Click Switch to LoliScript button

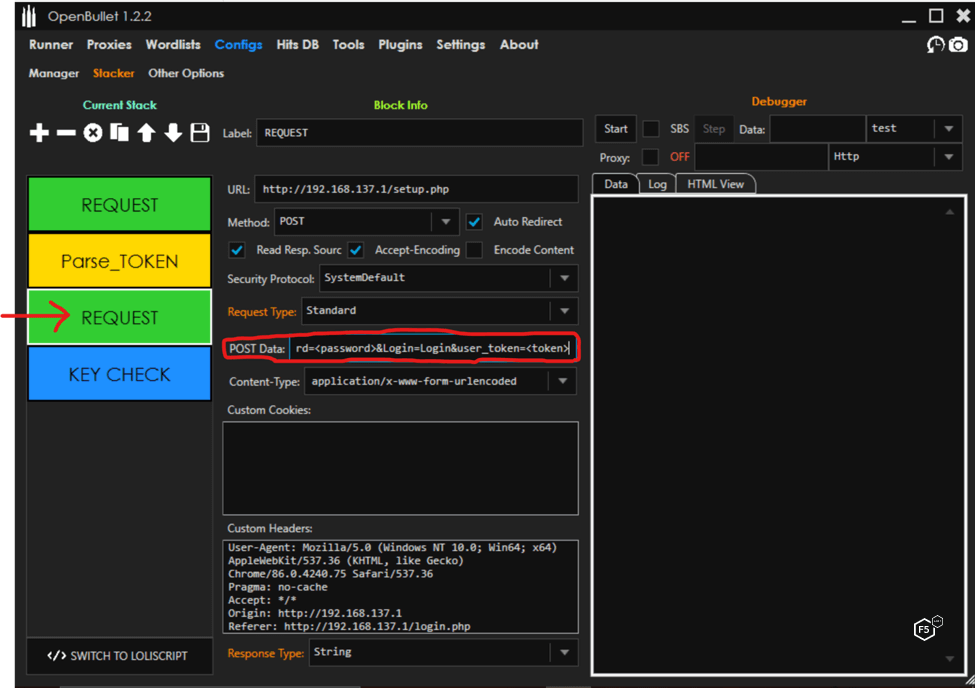click(119, 656)
